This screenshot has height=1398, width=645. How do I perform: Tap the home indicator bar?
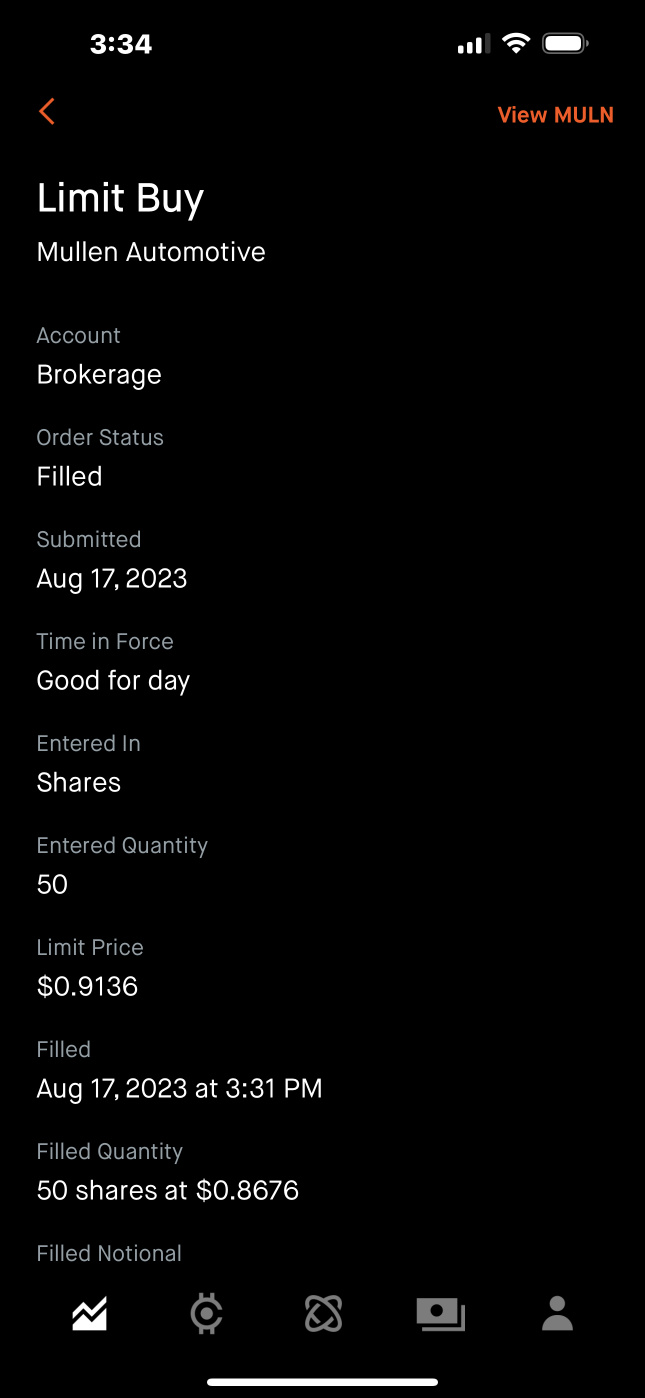pyautogui.click(x=322, y=1382)
